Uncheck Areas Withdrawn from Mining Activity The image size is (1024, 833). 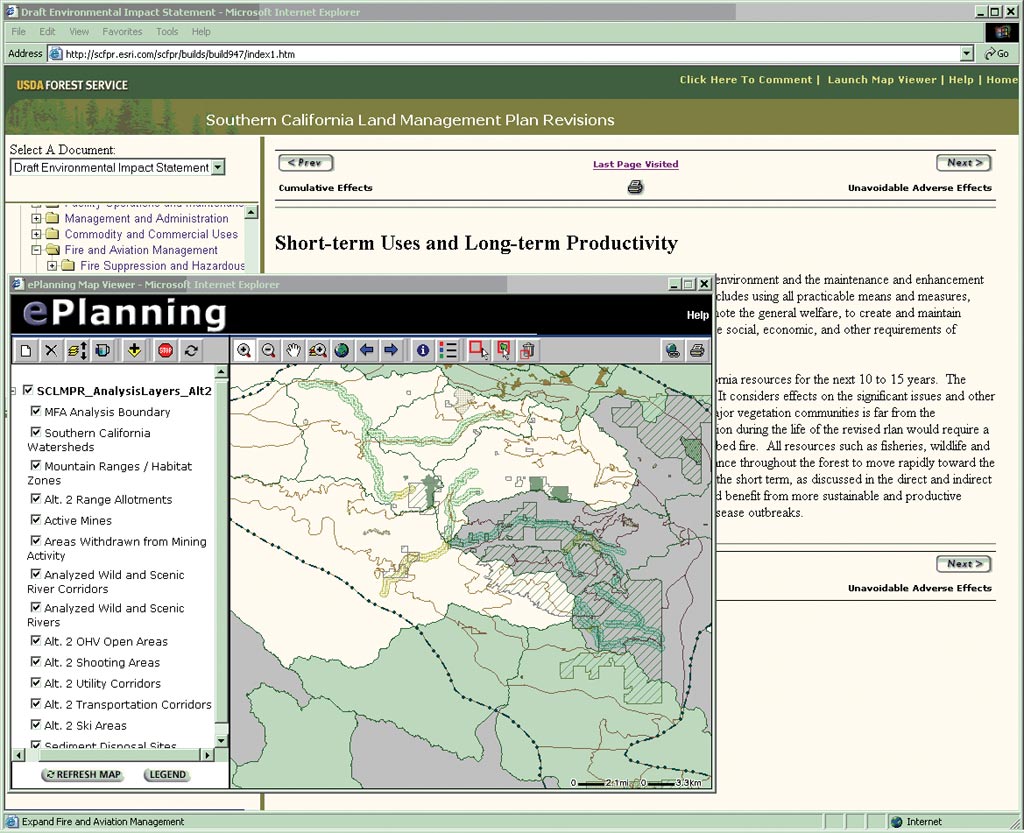point(36,540)
